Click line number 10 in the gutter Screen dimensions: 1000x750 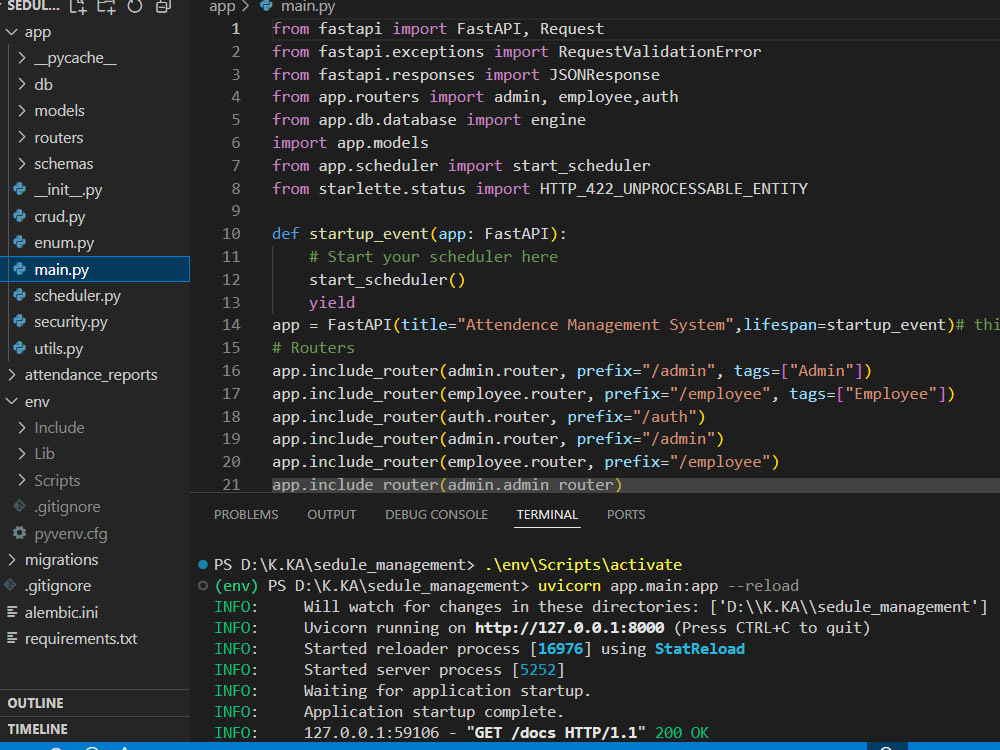coord(231,233)
